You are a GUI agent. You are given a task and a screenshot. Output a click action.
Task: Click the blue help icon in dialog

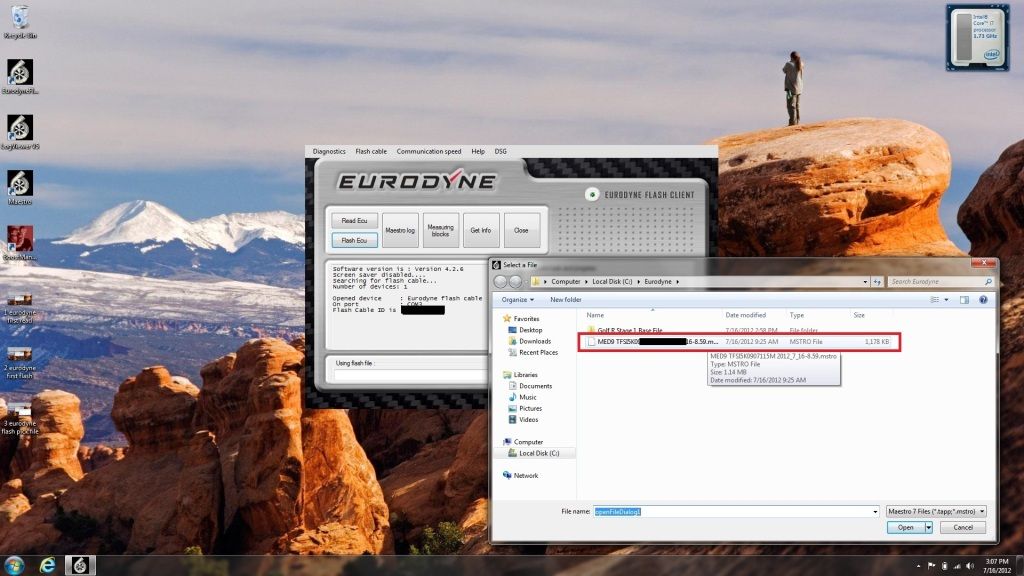tap(983, 300)
